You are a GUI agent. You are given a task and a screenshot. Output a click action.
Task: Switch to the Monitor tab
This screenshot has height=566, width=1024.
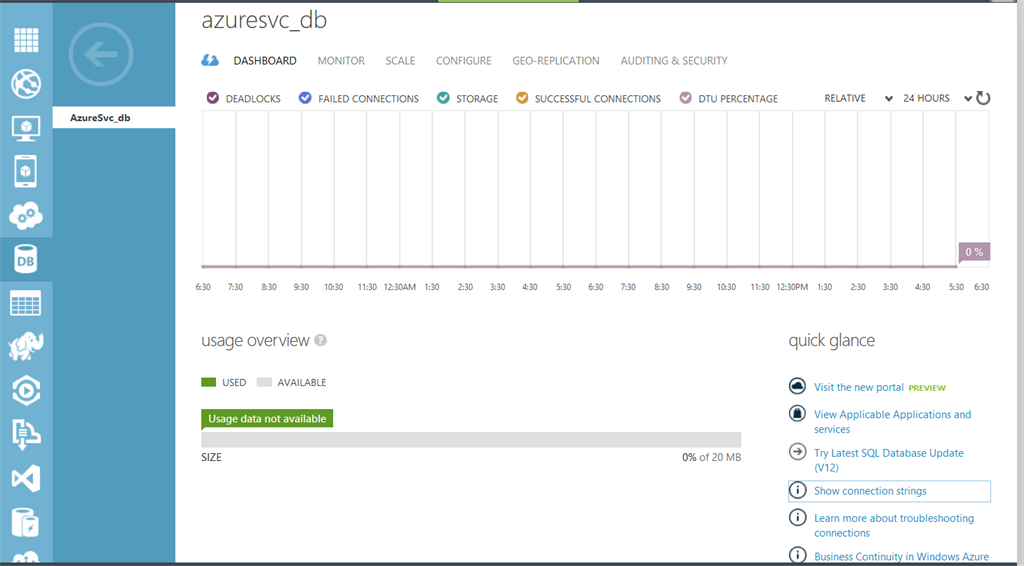tap(341, 61)
